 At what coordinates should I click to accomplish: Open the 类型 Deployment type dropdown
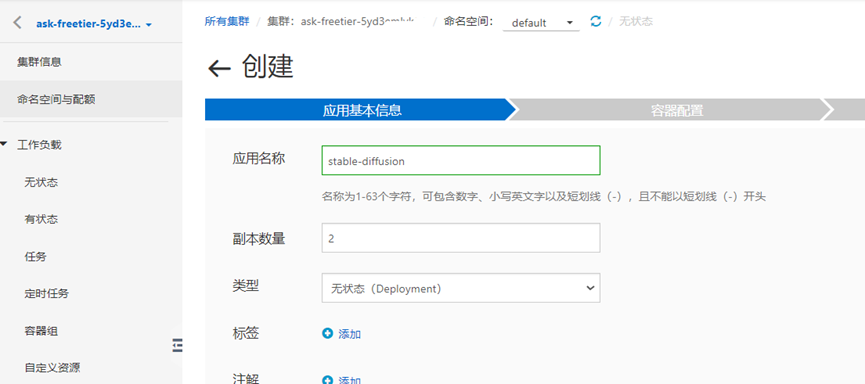(x=461, y=288)
